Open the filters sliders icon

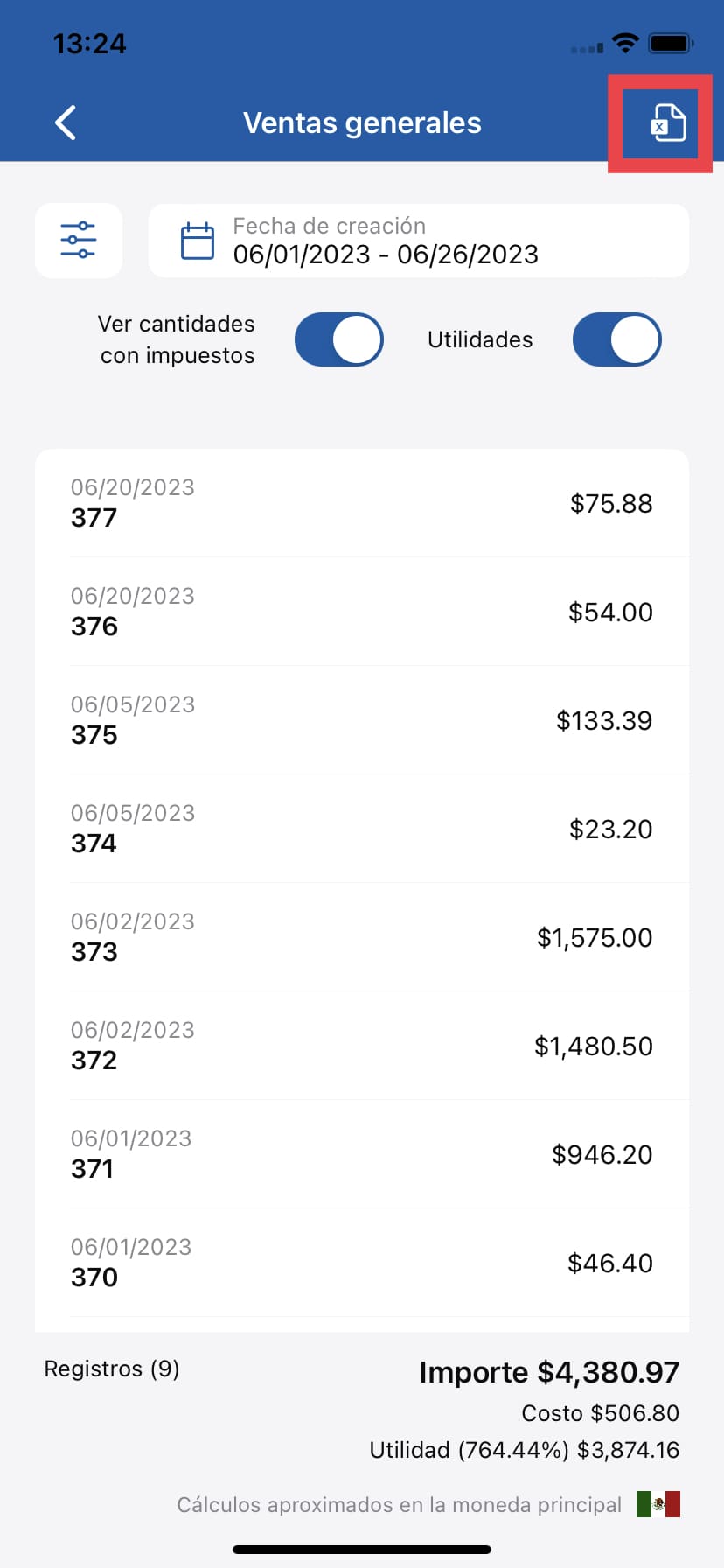pyautogui.click(x=79, y=241)
